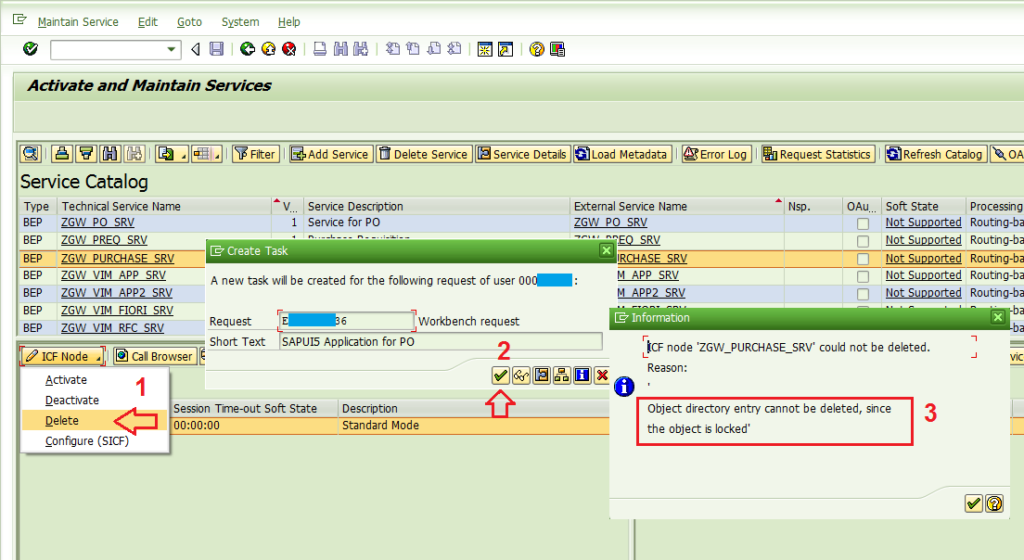The height and width of the screenshot is (560, 1024).
Task: Open the ZGW_VIM_RFC_SRV technical service name link
Action: [x=112, y=328]
